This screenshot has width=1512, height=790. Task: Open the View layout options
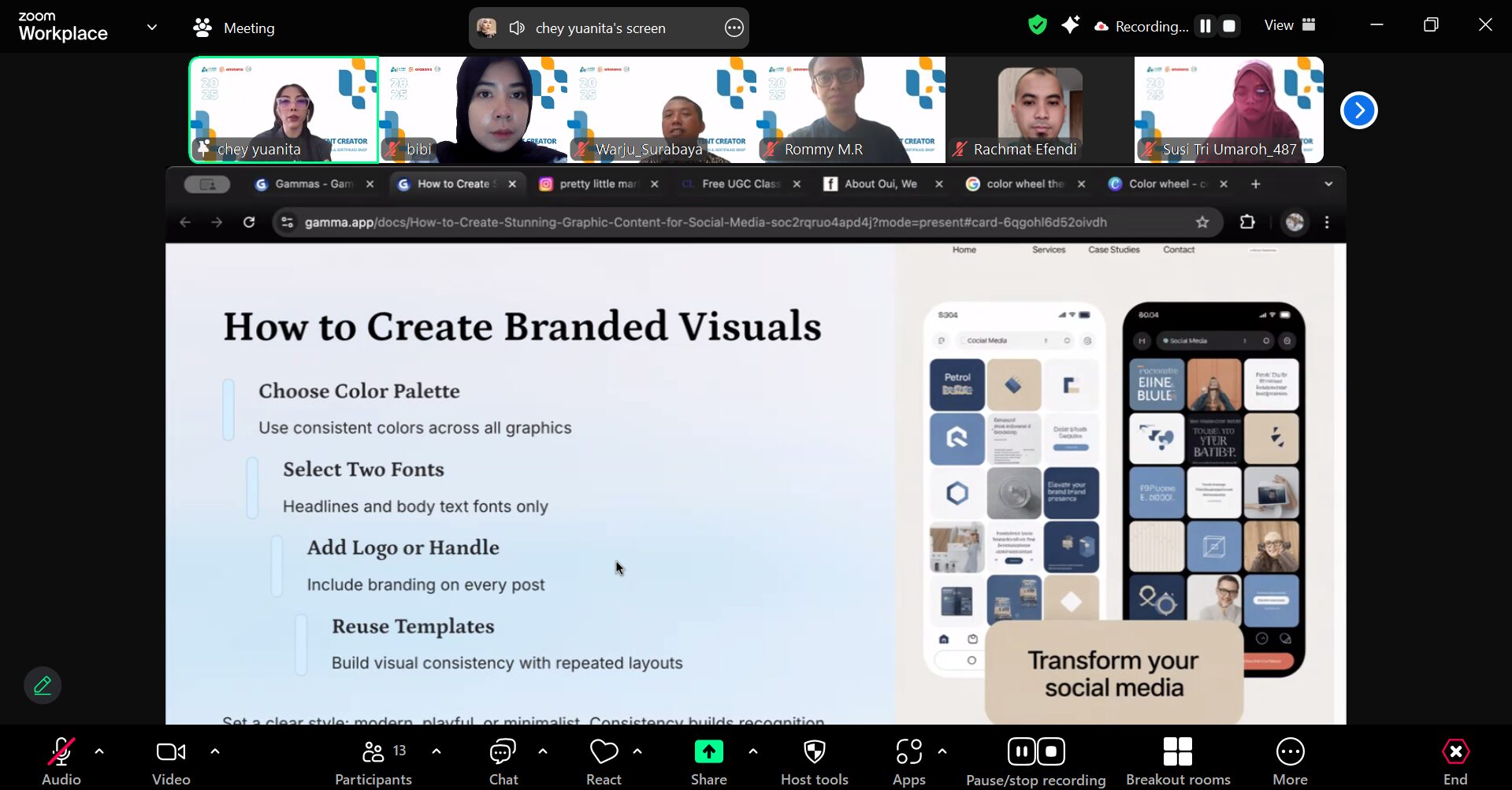click(x=1290, y=25)
